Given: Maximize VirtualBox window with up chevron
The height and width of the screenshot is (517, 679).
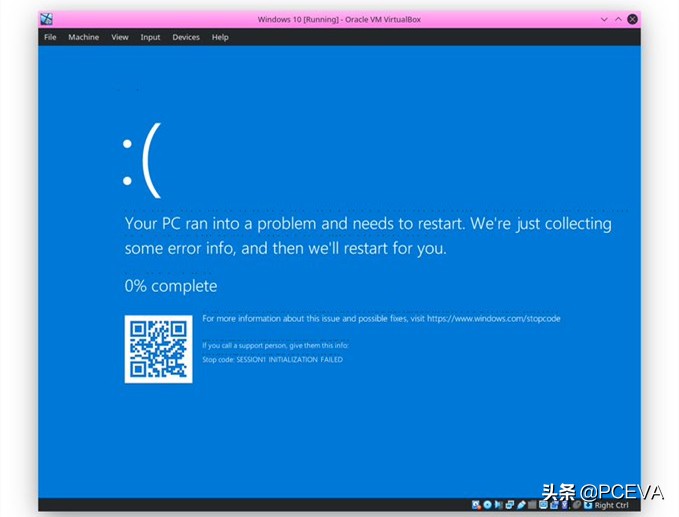Looking at the screenshot, I should point(618,19).
